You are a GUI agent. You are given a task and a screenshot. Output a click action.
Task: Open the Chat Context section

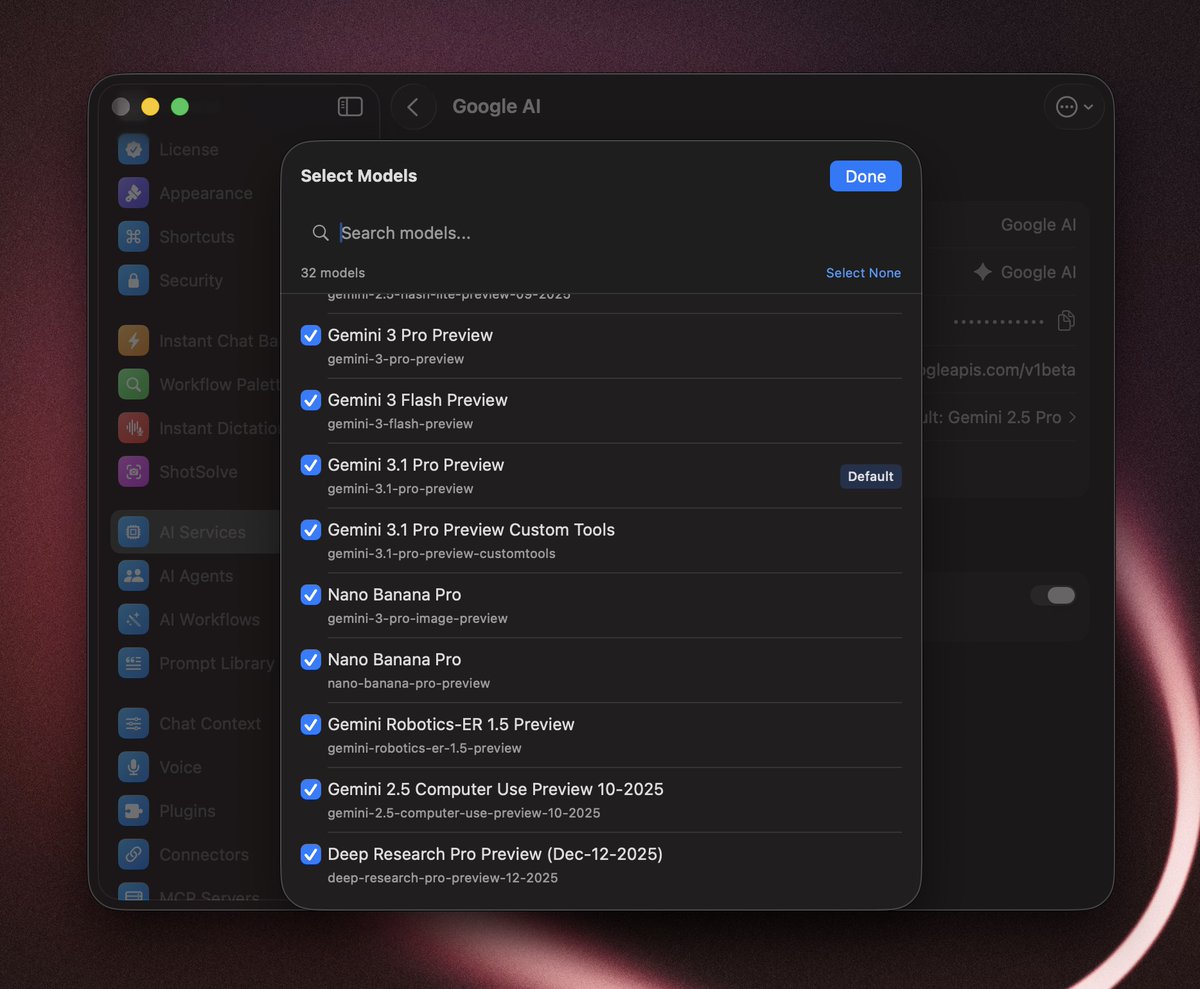(x=210, y=723)
